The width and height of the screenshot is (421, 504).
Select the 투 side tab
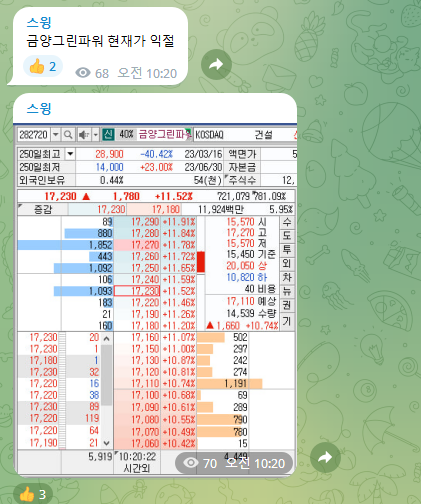287,250
